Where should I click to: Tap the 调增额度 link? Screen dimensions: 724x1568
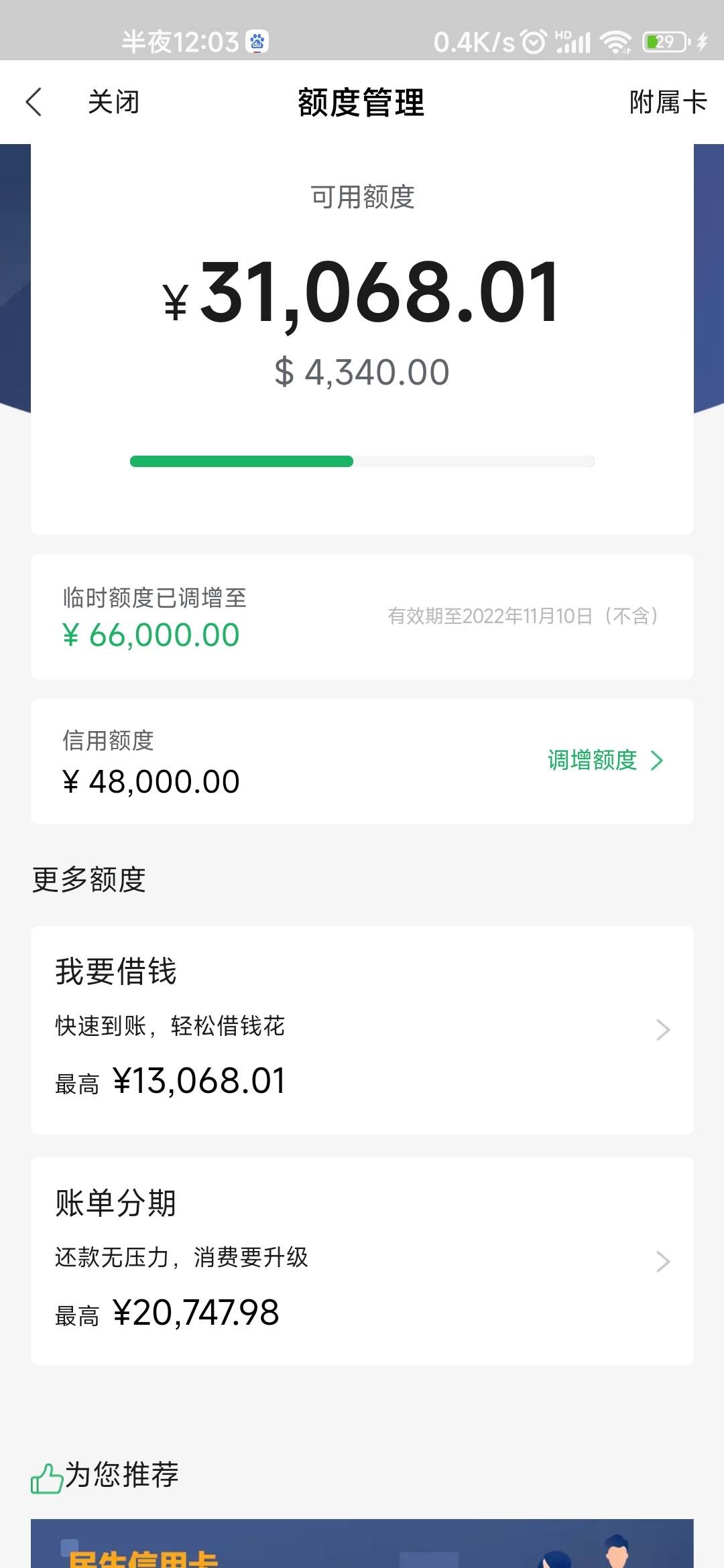coord(593,761)
